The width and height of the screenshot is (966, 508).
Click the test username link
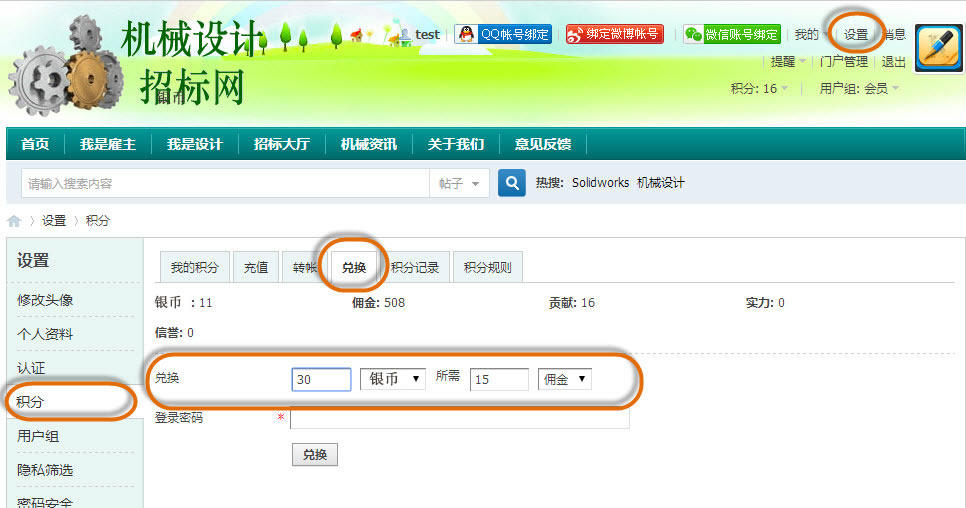tap(427, 34)
